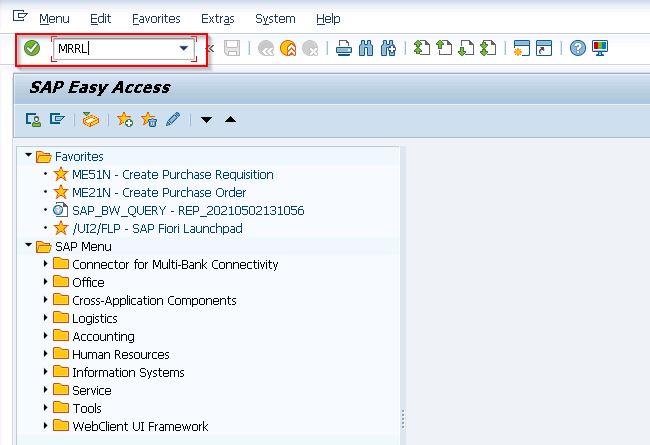This screenshot has height=445, width=650.
Task: Open the Menu menu
Action: 54,19
